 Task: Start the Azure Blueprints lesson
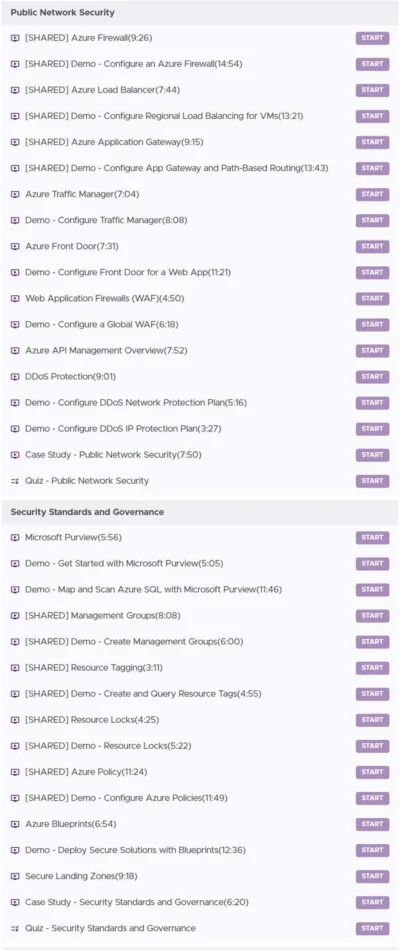[x=372, y=824]
